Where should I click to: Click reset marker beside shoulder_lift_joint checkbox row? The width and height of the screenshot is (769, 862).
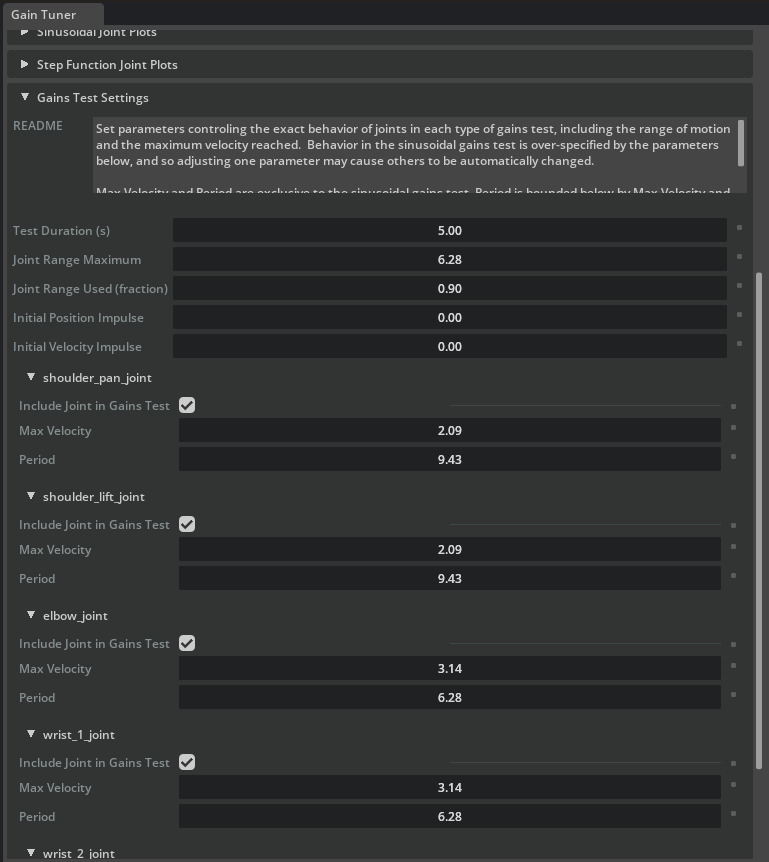point(733,526)
